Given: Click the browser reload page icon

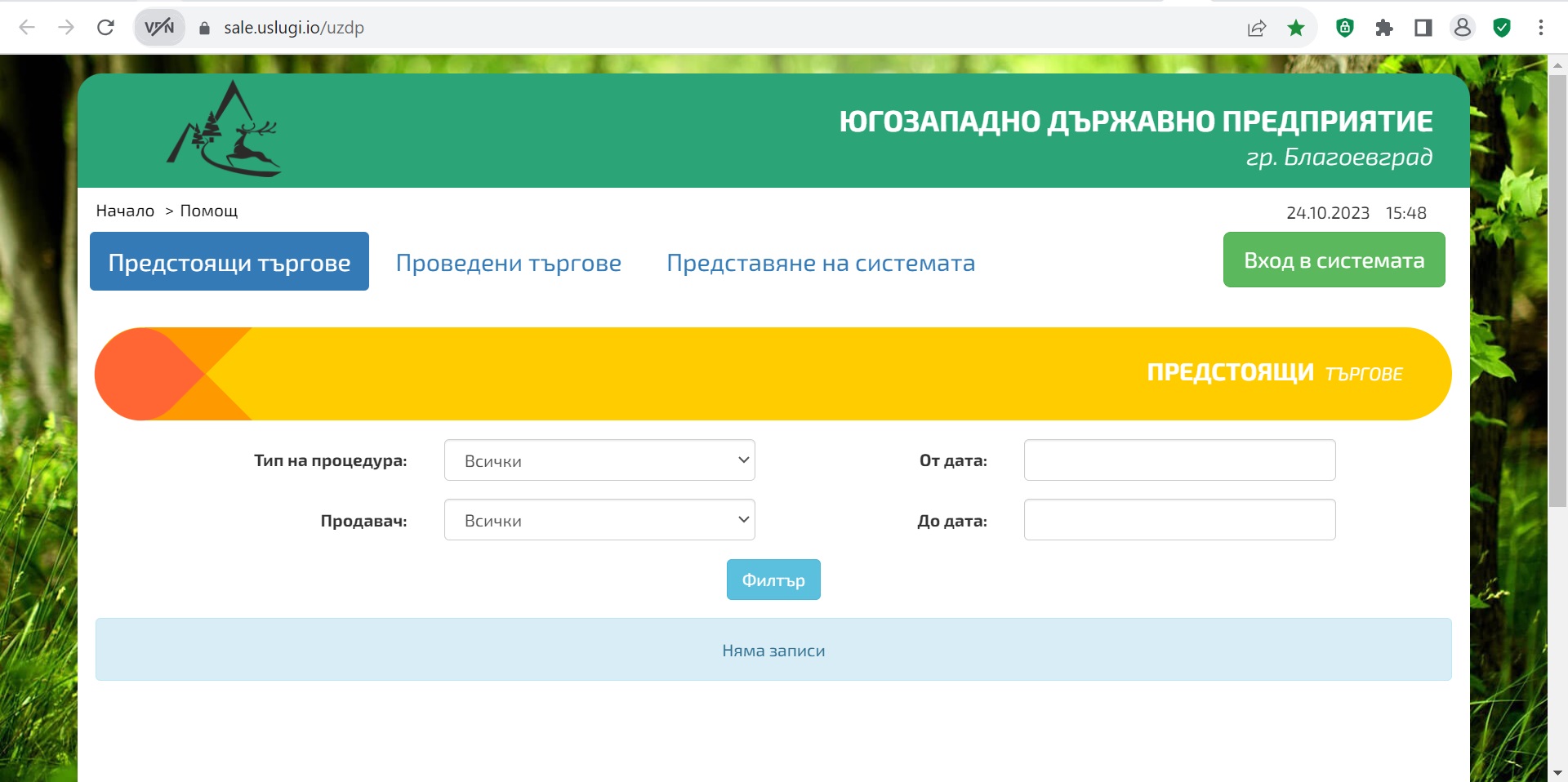Looking at the screenshot, I should [105, 28].
